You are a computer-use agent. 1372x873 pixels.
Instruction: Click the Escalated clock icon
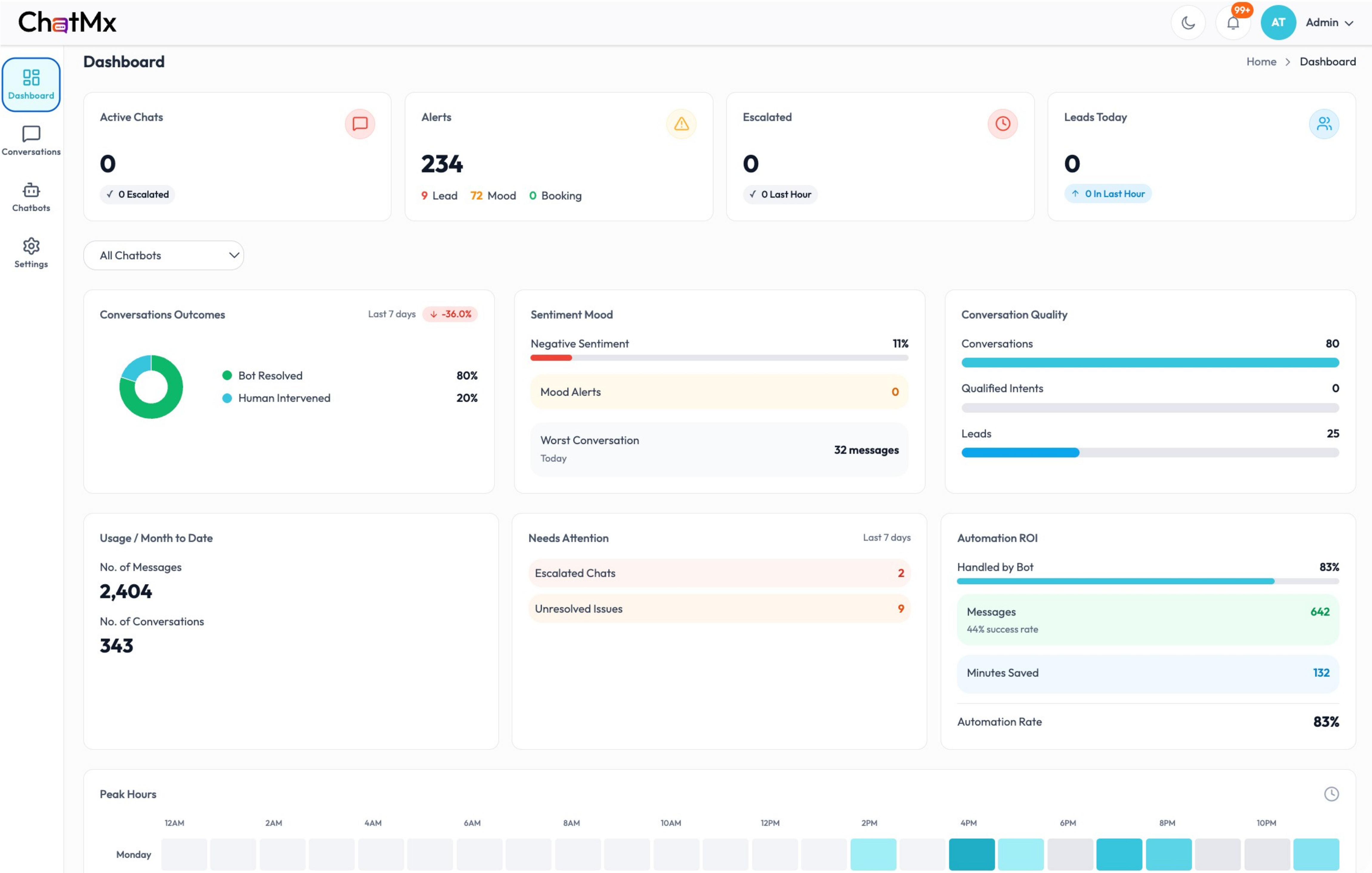[1002, 124]
